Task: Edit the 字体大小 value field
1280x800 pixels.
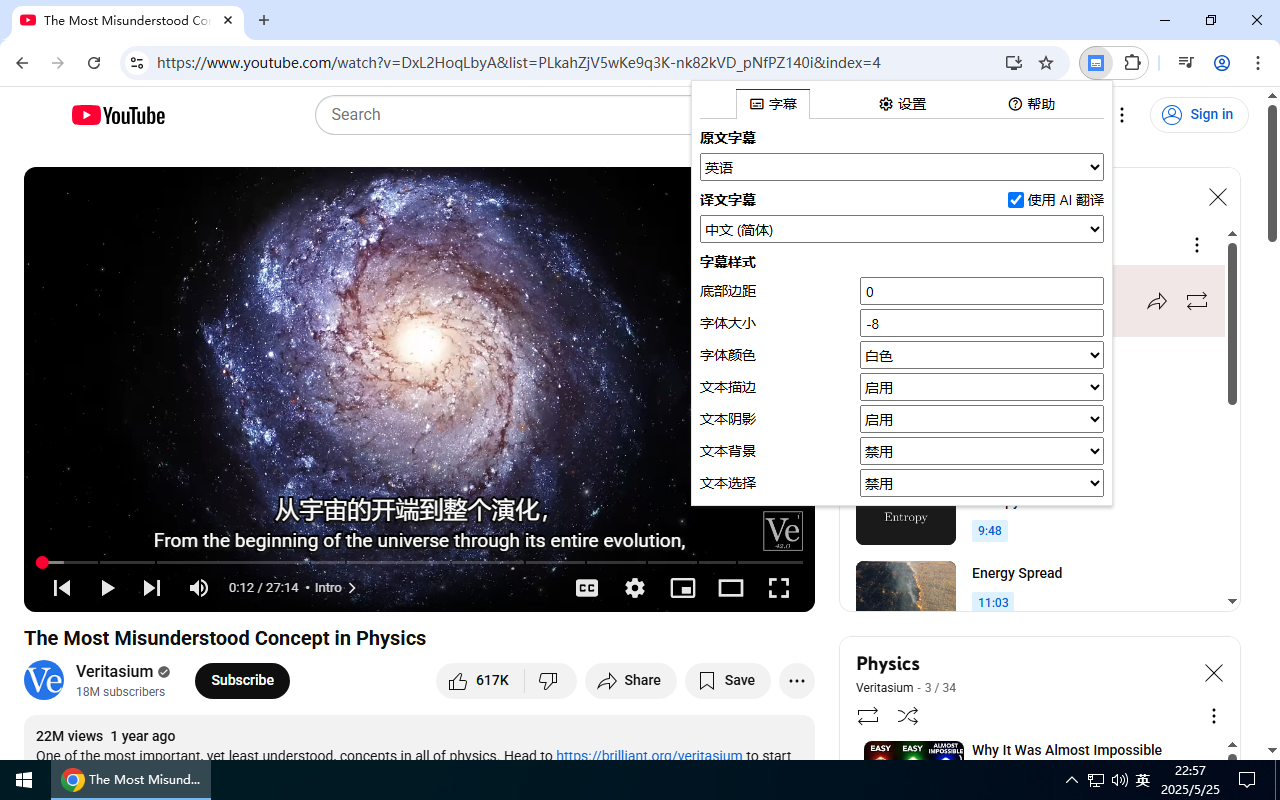Action: click(981, 323)
